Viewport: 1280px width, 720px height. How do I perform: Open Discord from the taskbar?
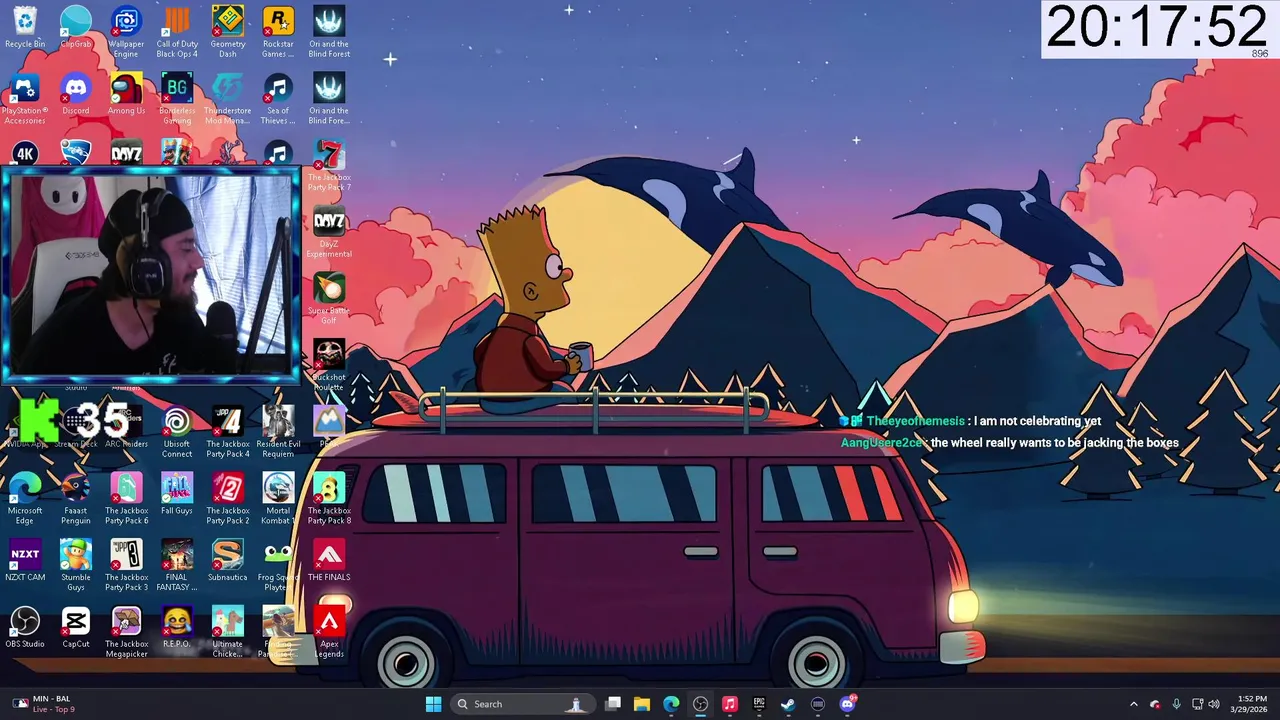(848, 704)
